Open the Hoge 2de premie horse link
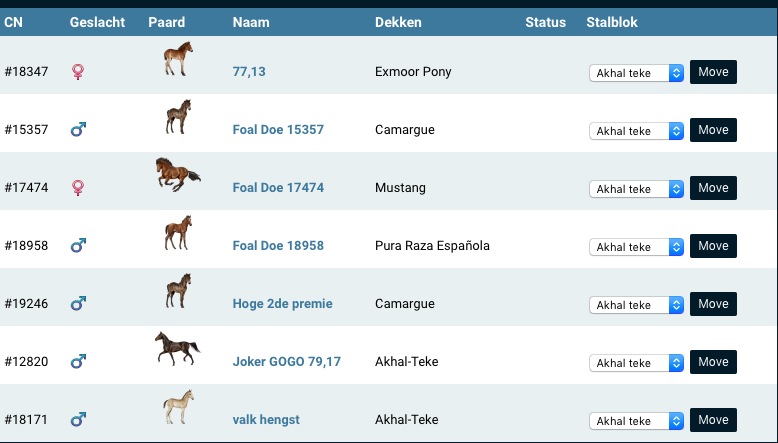 [x=282, y=304]
